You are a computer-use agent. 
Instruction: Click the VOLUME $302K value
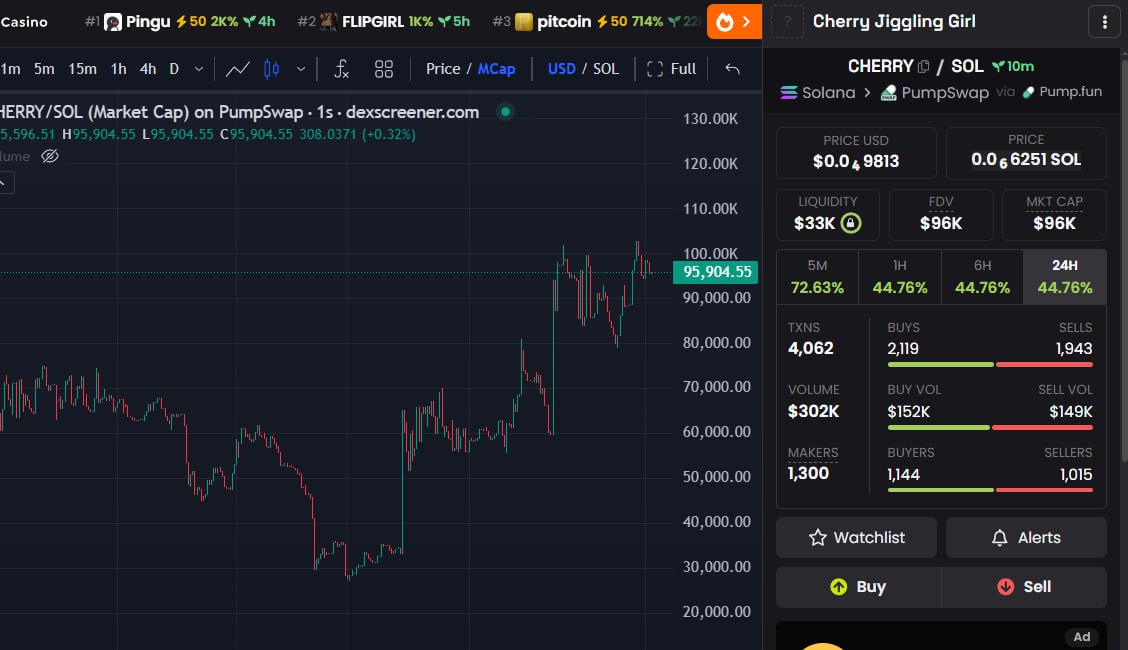[x=814, y=411]
